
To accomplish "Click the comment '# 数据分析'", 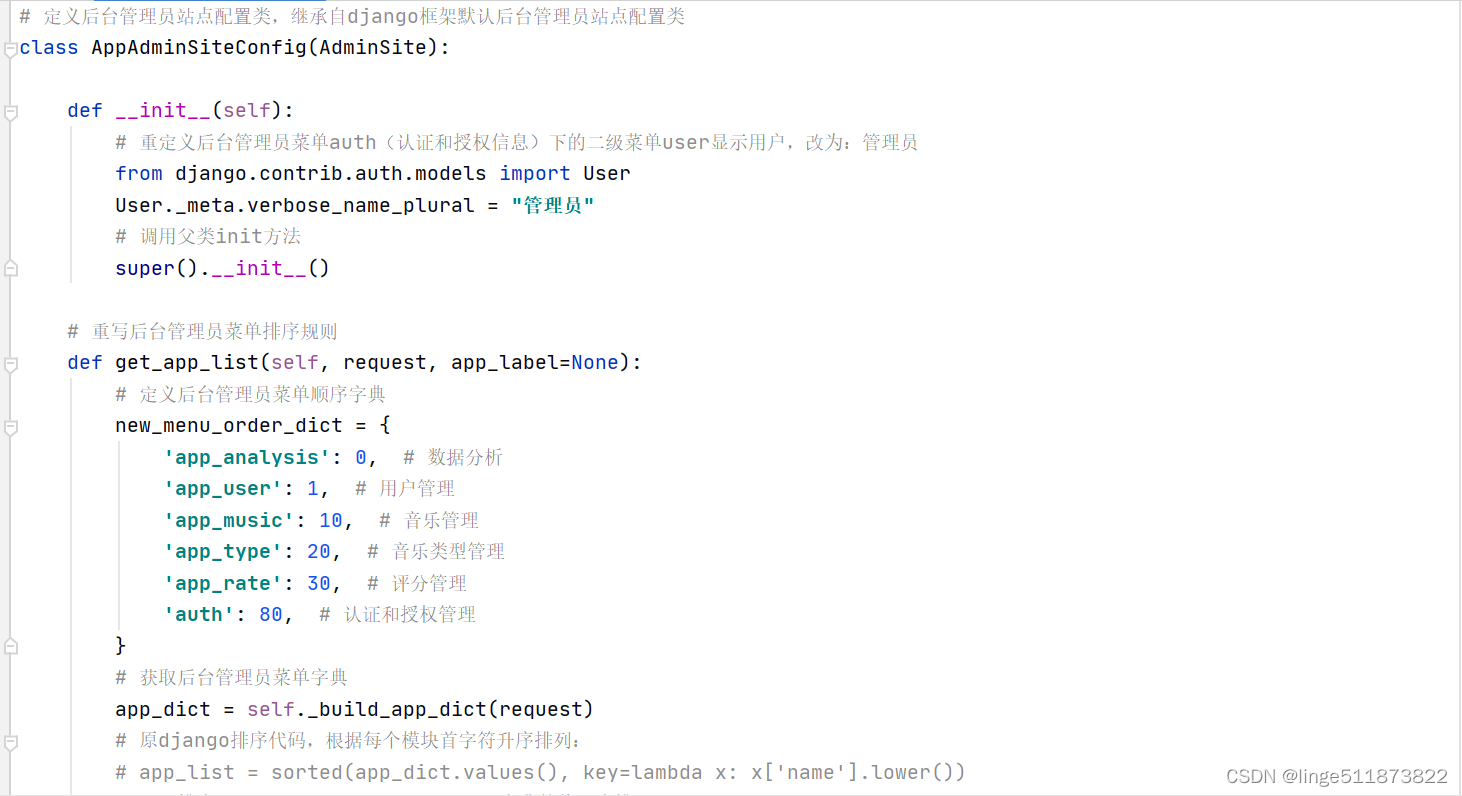I will pos(453,457).
